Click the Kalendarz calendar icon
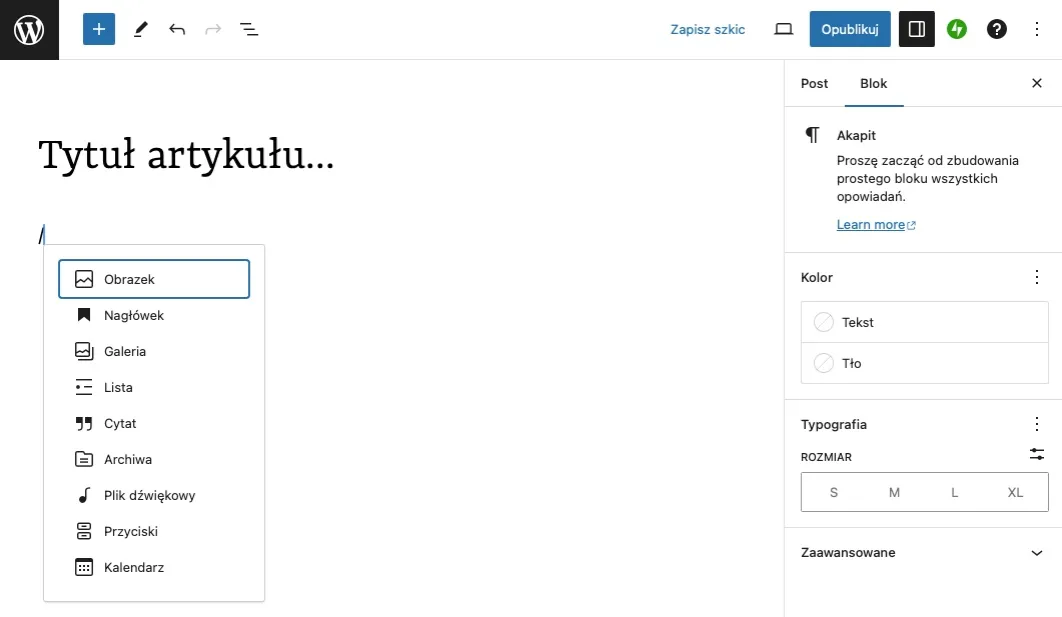Image resolution: width=1062 pixels, height=617 pixels. pos(84,567)
